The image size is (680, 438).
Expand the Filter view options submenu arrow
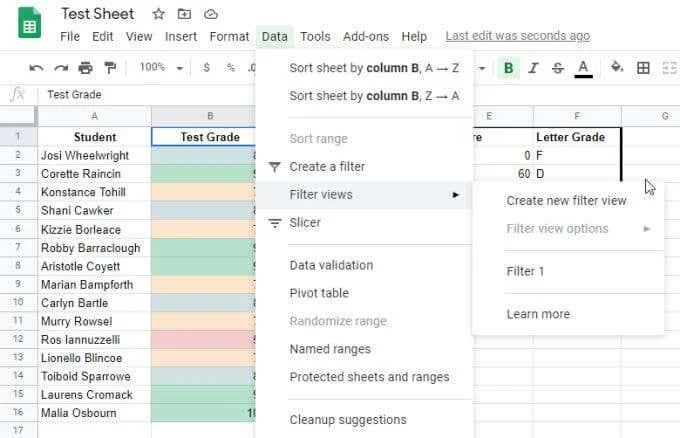point(647,229)
